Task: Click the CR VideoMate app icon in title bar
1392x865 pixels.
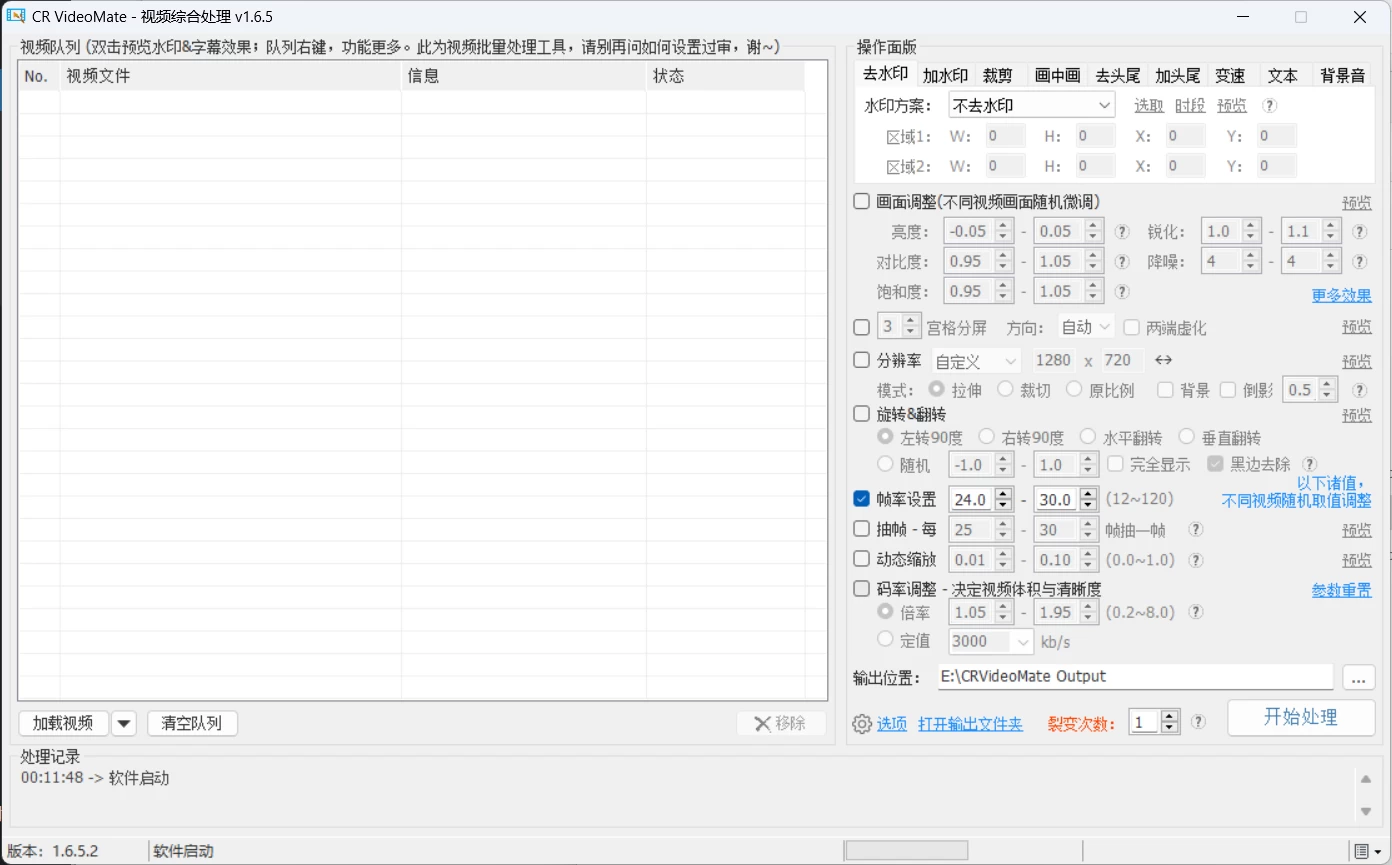Action: tap(16, 16)
